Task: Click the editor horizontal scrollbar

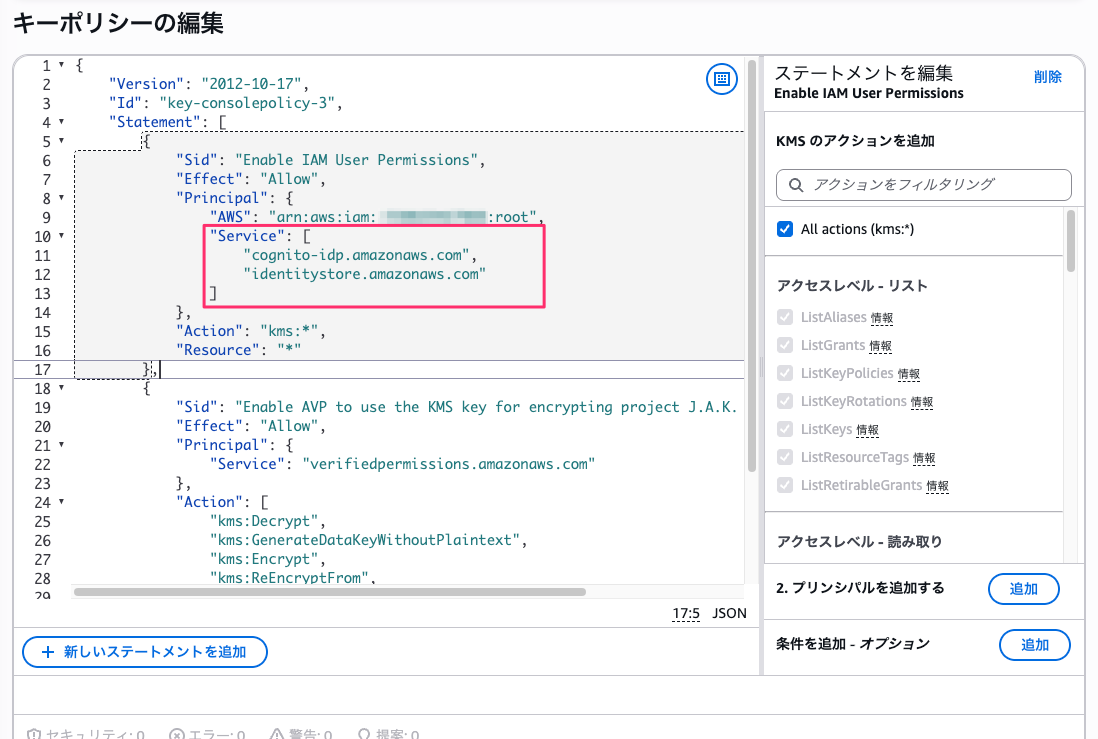Action: (329, 592)
